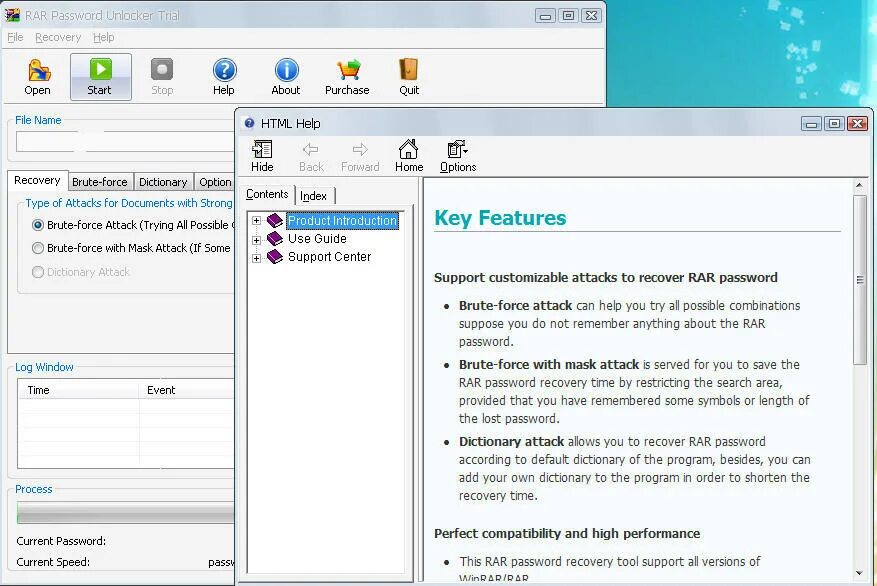877x586 pixels.
Task: Click the Use Guide book icon
Action: (275, 239)
